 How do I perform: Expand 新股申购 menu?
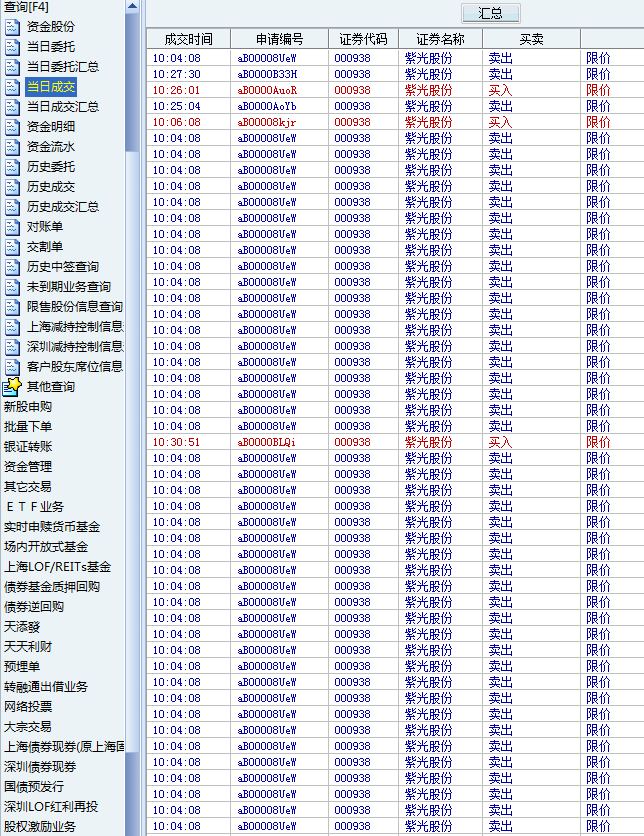click(28, 407)
